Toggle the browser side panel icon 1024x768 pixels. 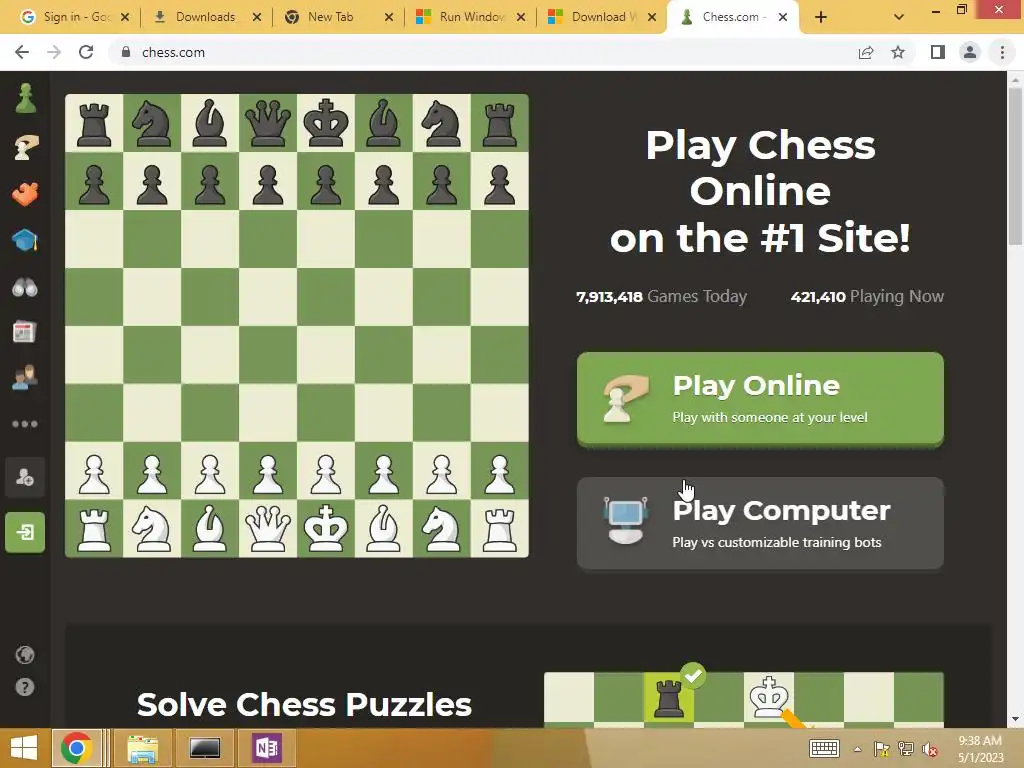[938, 52]
